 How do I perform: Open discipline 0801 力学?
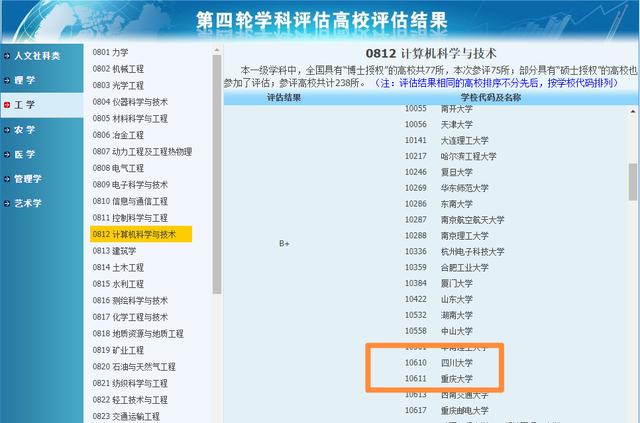pos(110,52)
